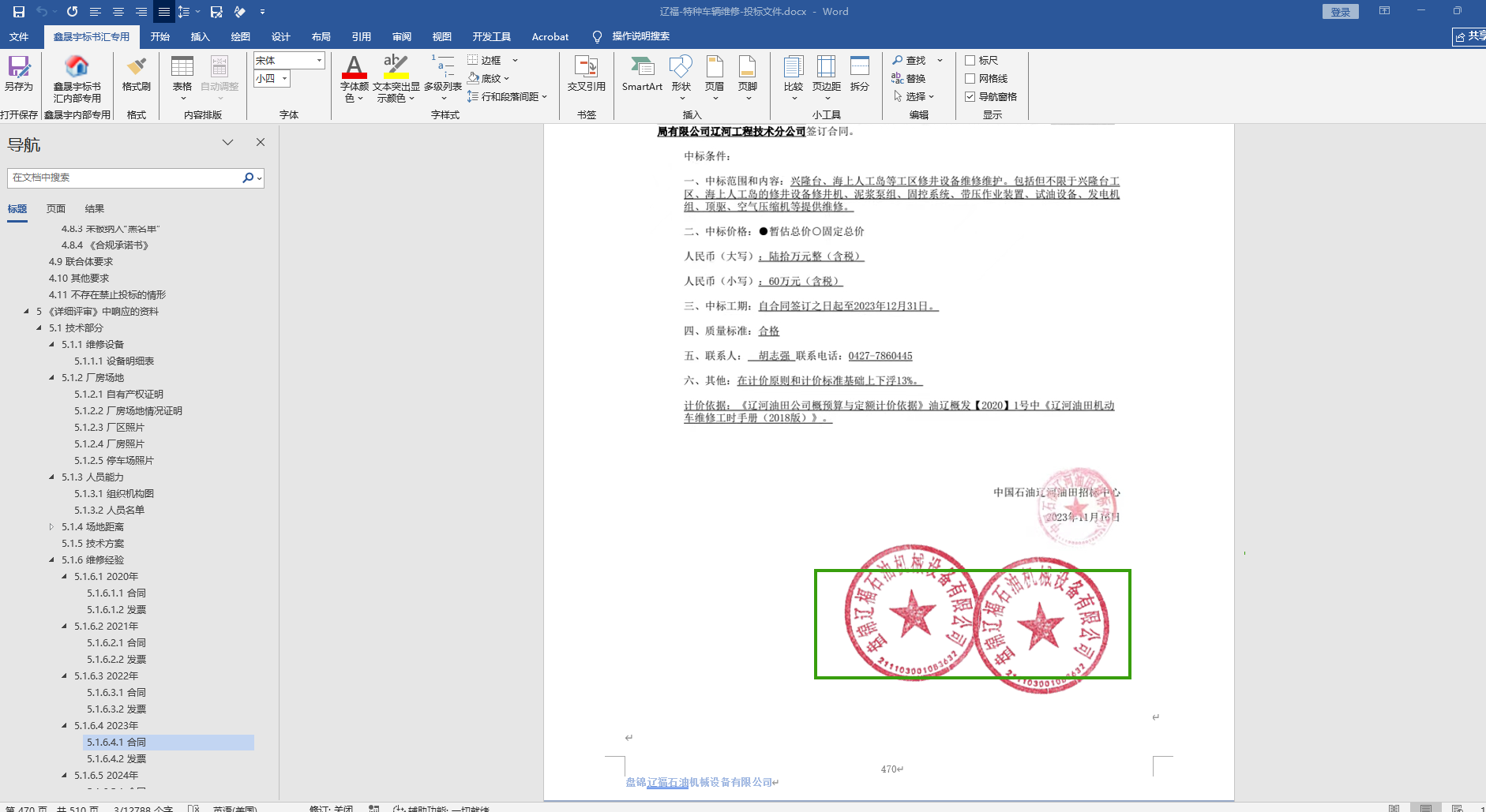Collapse the 5.1.1 维修设备 heading

click(52, 345)
